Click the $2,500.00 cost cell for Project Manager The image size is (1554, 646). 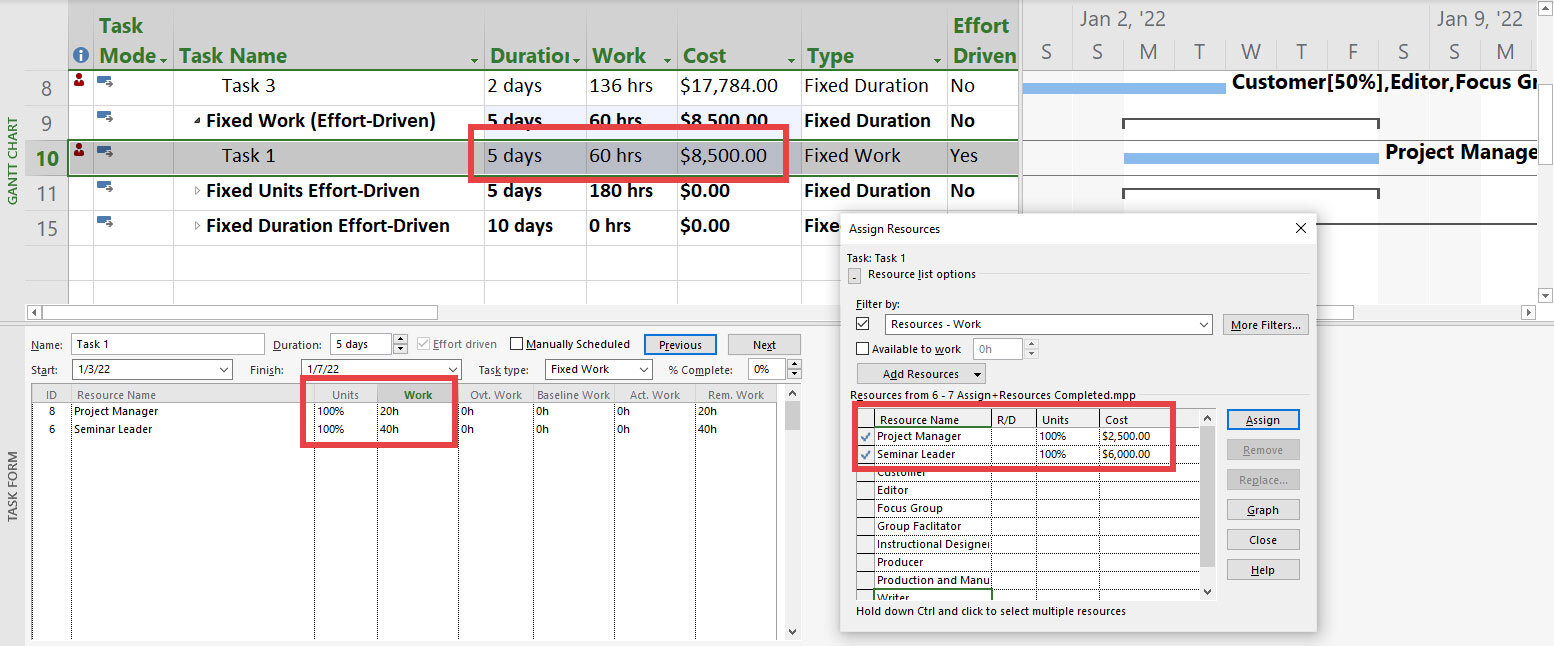pyautogui.click(x=1148, y=436)
